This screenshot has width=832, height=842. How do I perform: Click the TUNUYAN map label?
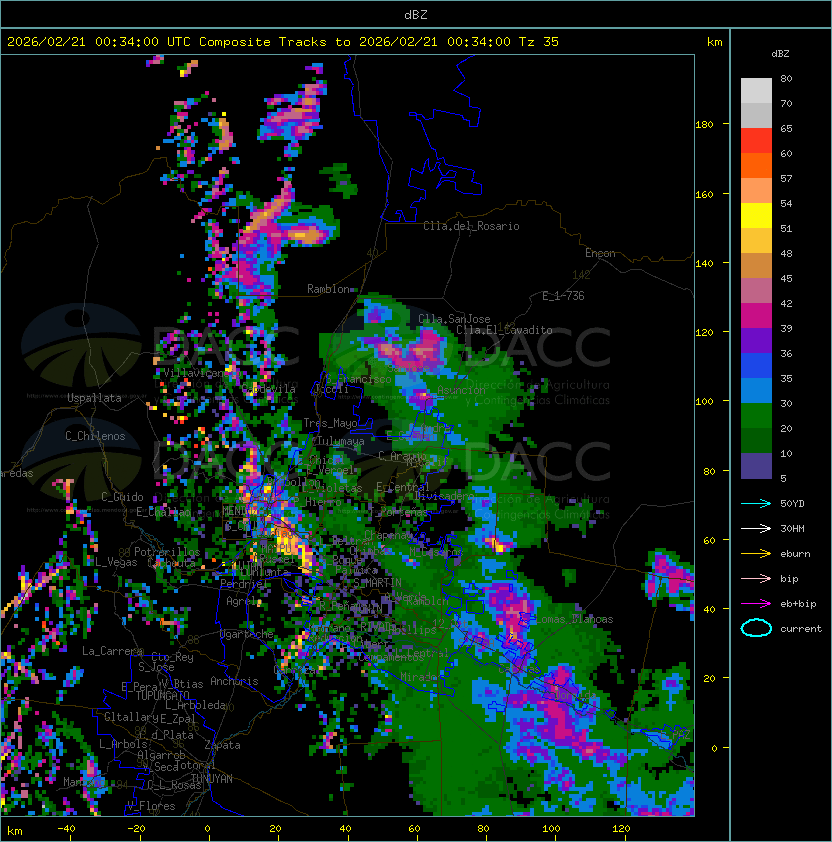(x=212, y=779)
